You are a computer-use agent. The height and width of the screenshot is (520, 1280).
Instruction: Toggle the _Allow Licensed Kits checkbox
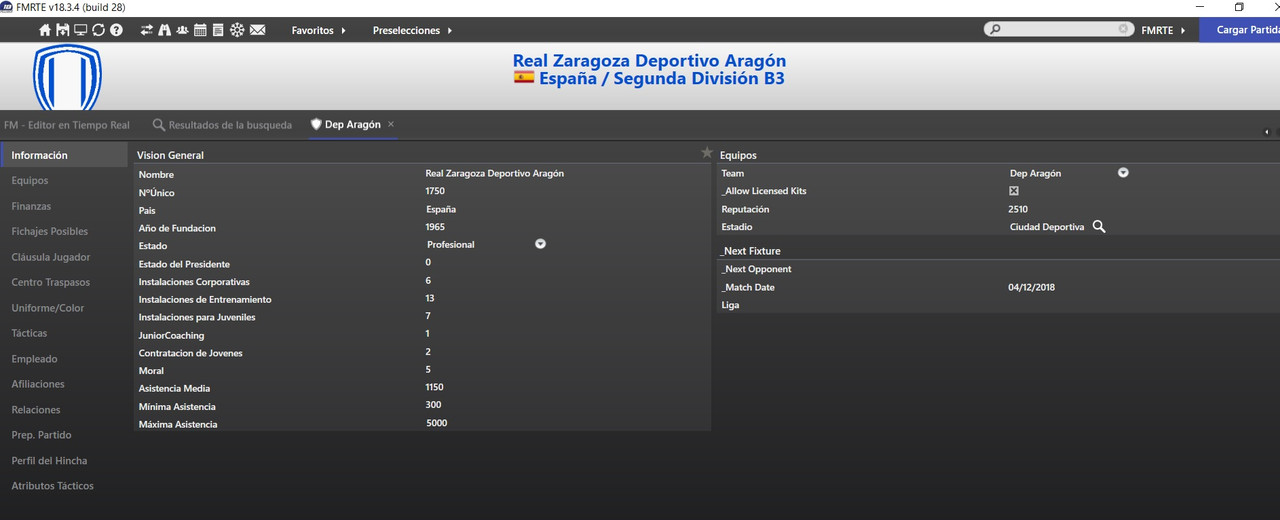pyautogui.click(x=1014, y=191)
